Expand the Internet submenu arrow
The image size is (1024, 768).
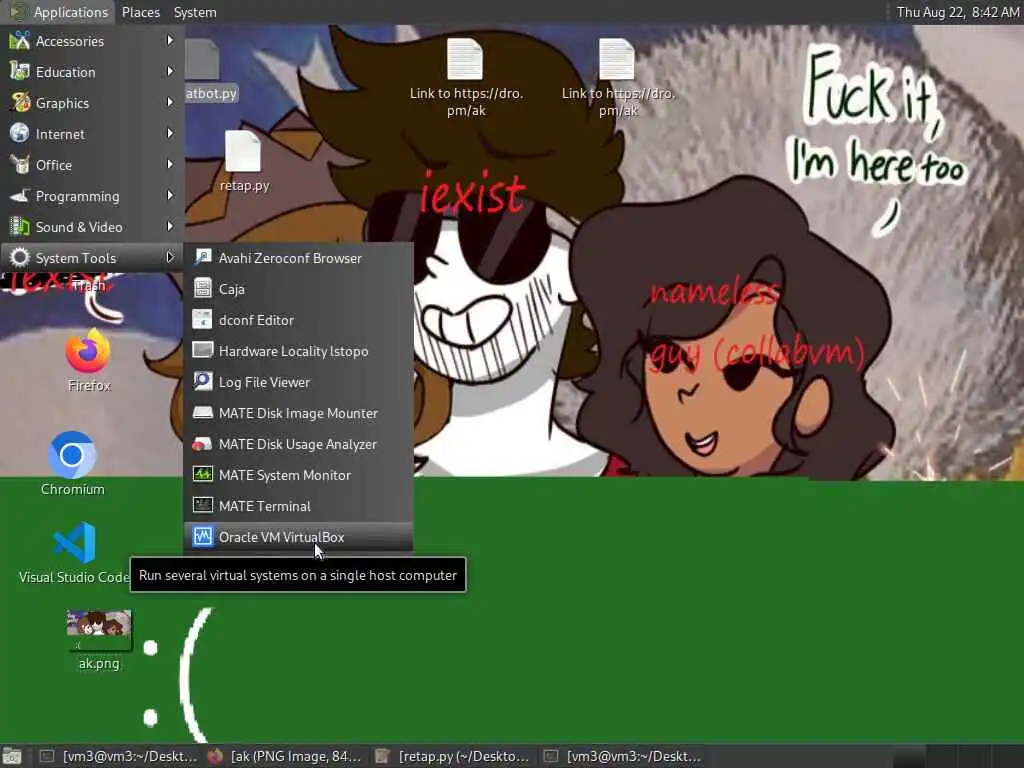tap(170, 133)
